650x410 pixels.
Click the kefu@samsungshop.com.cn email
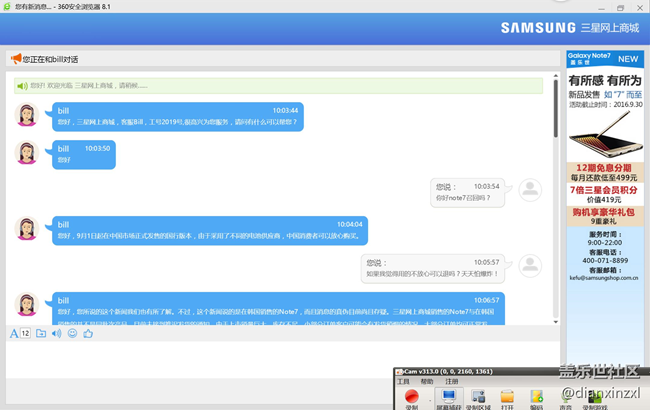[x=604, y=278]
